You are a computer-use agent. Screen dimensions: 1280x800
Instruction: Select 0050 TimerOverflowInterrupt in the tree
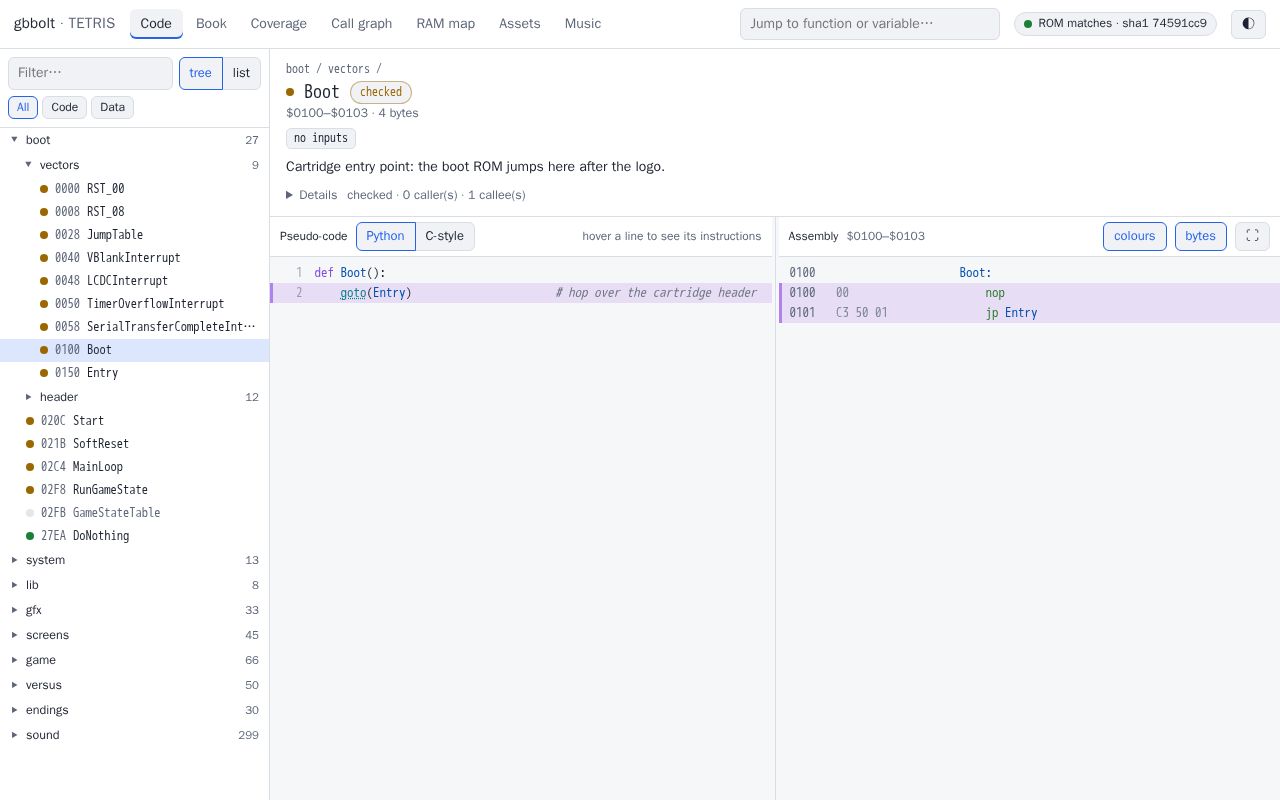tap(134, 304)
